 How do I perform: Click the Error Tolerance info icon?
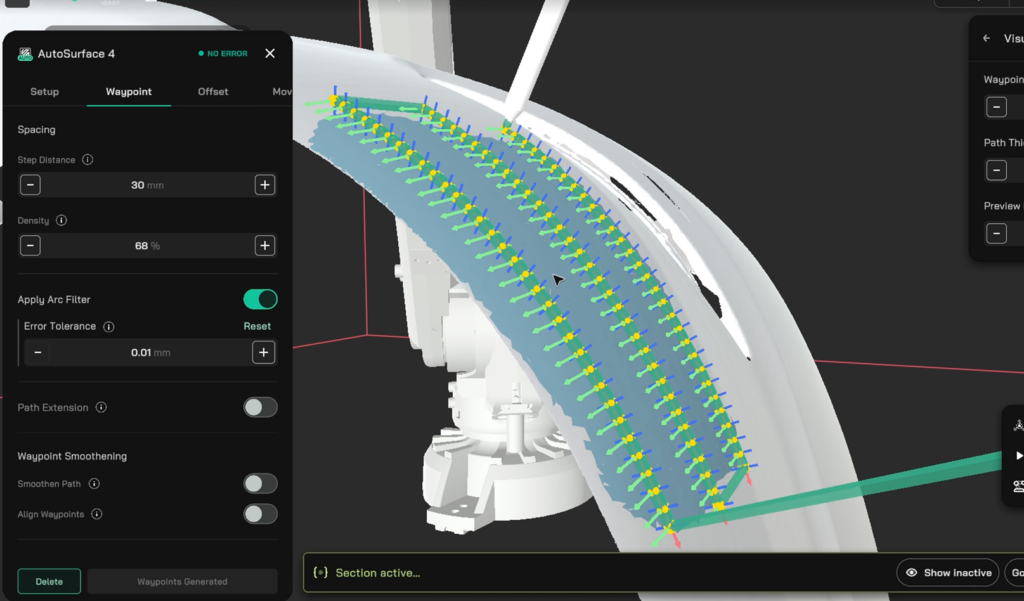coord(110,326)
